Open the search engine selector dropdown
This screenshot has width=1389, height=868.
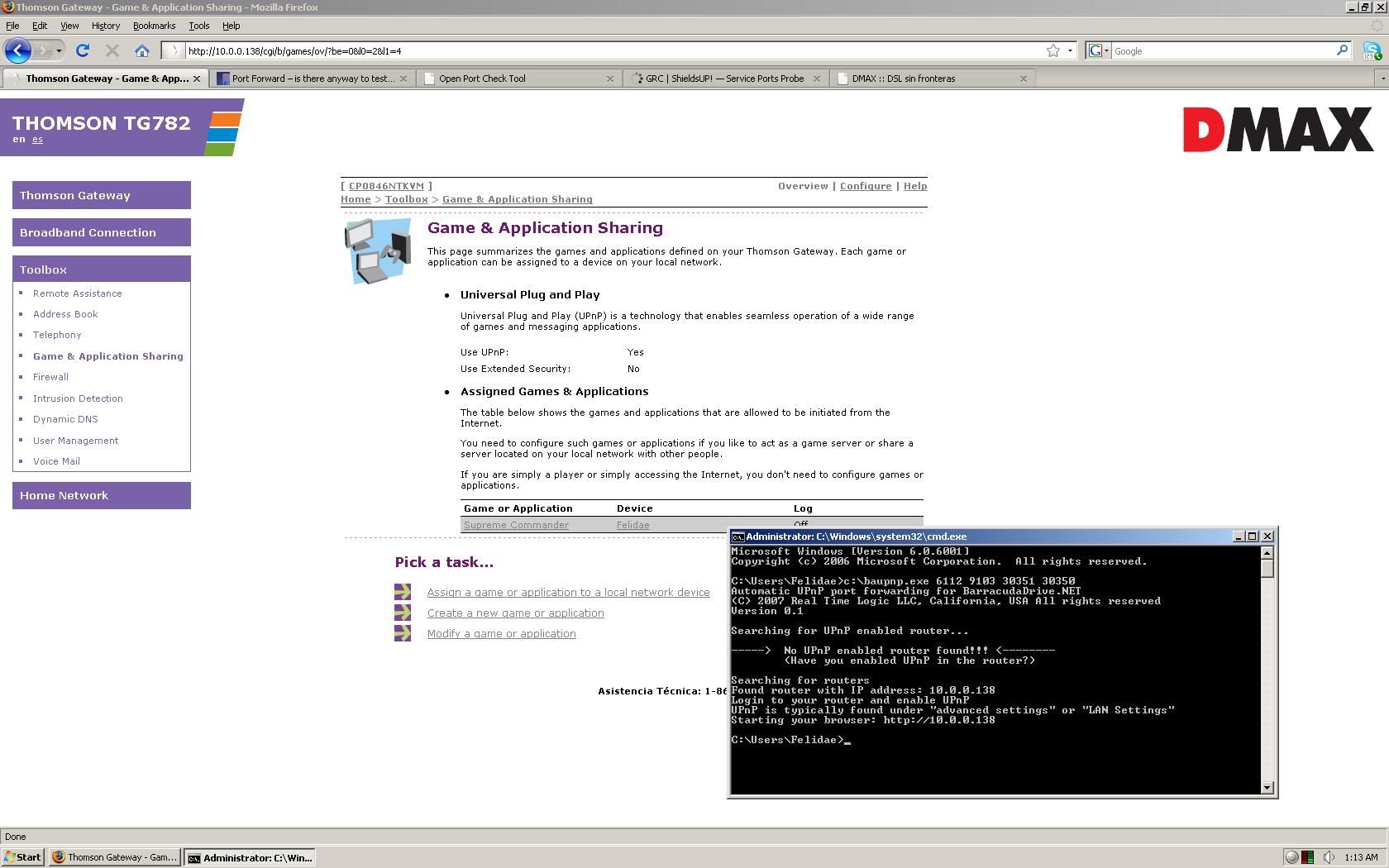(x=1099, y=50)
